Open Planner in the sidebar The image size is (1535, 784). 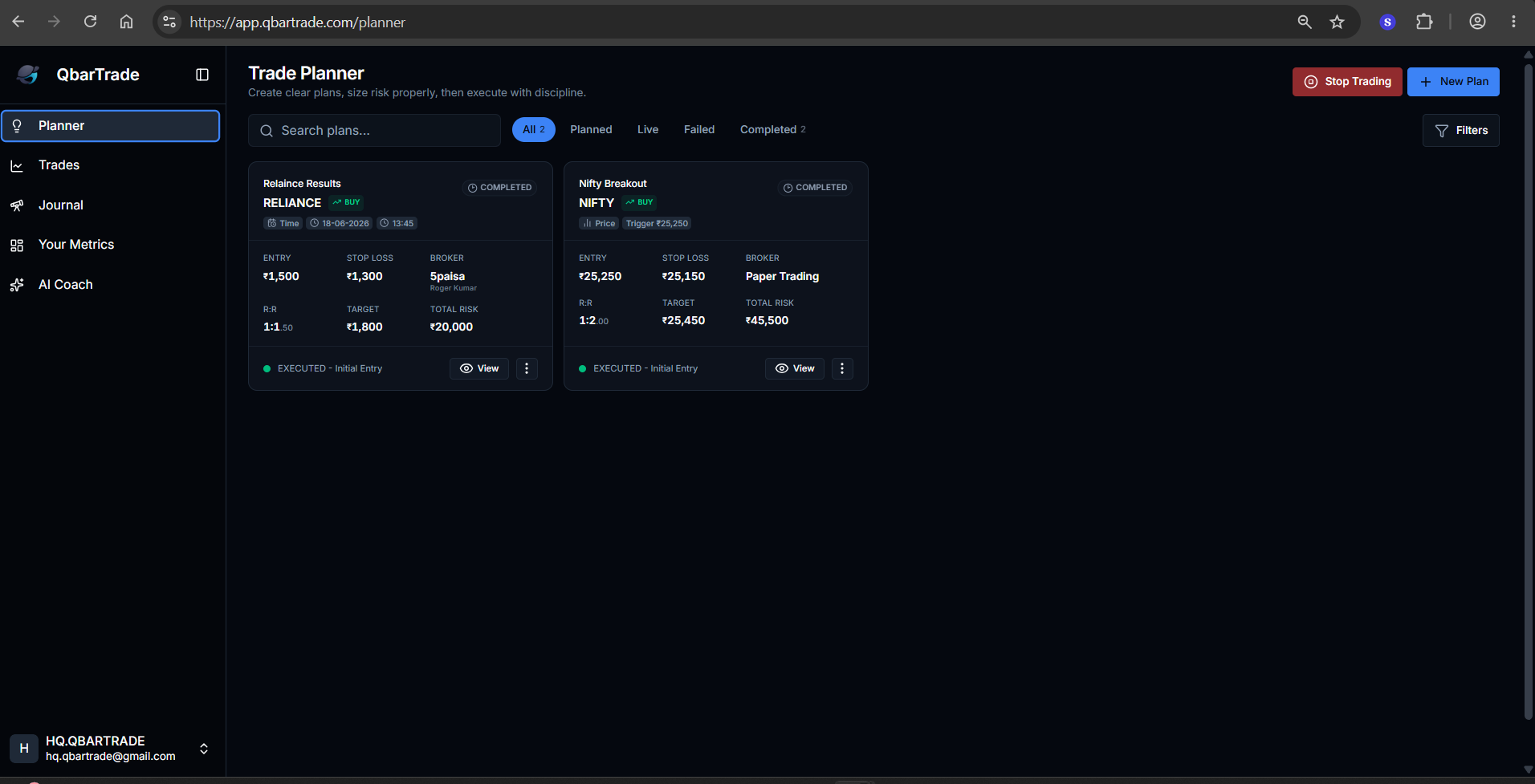coord(111,126)
